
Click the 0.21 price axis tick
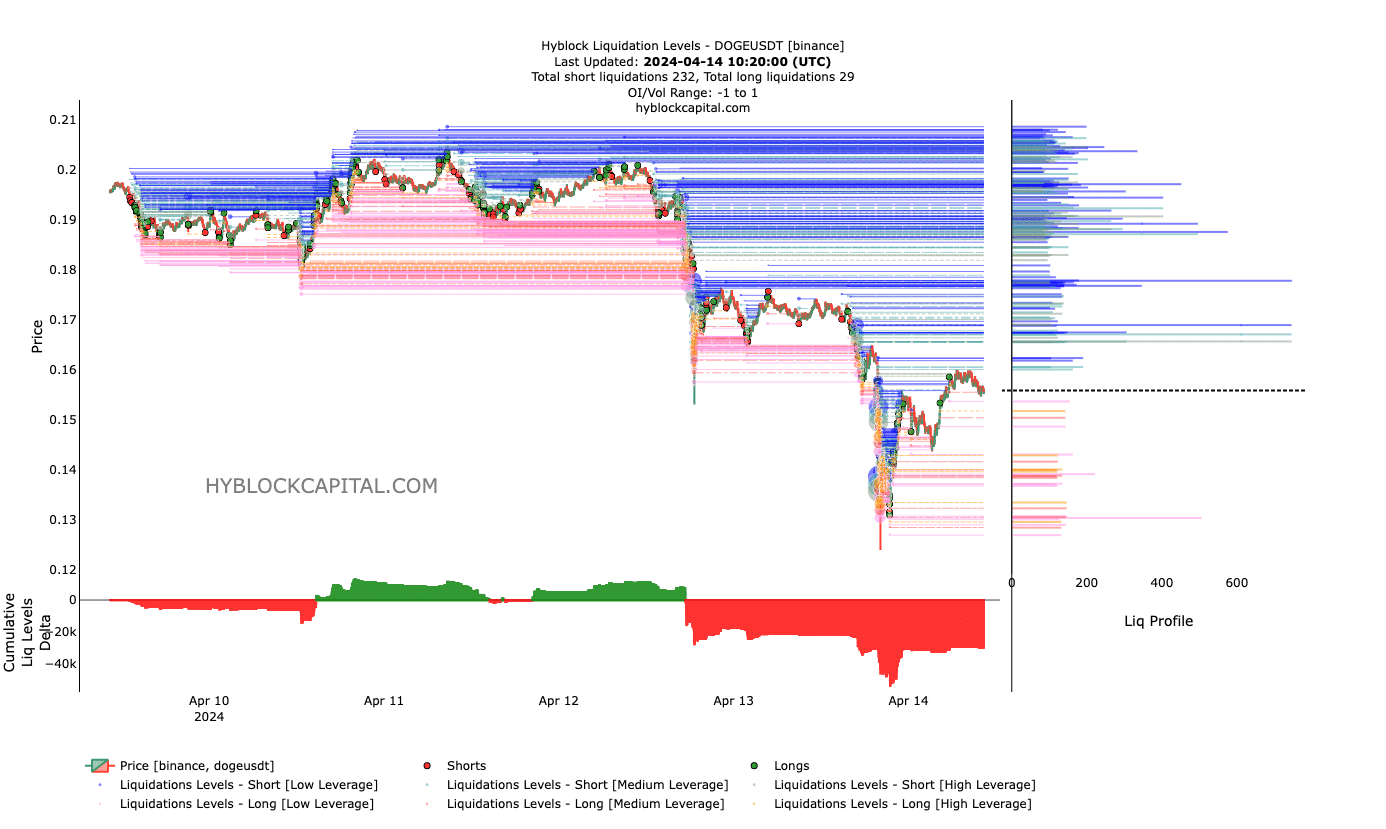[x=63, y=120]
